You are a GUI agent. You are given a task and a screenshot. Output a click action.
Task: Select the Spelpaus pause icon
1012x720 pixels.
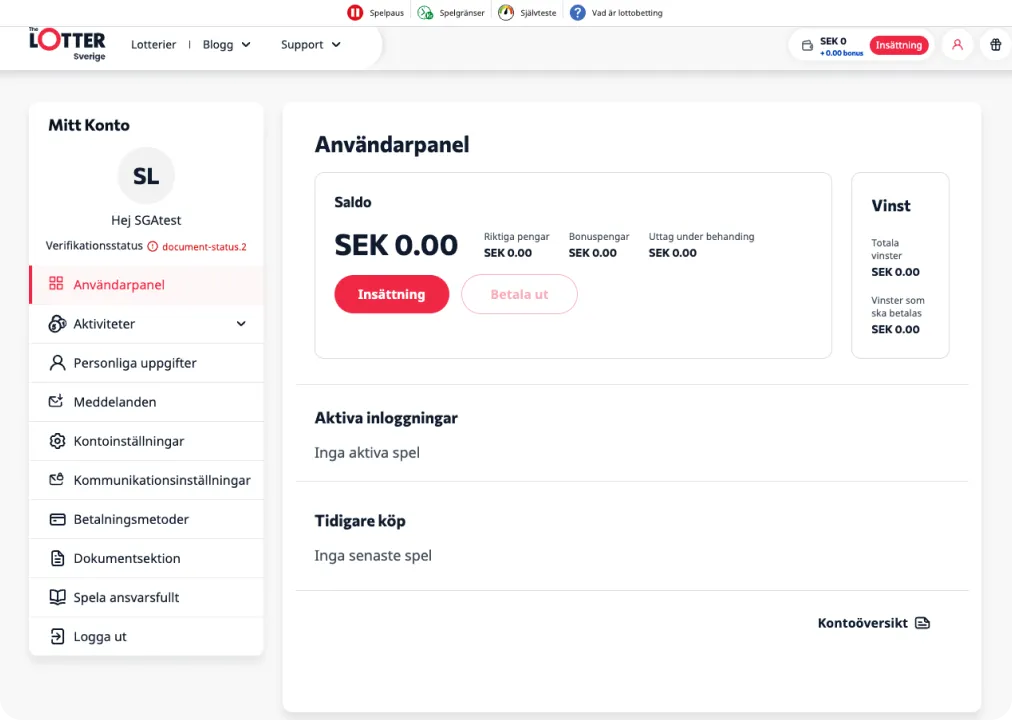click(x=355, y=12)
